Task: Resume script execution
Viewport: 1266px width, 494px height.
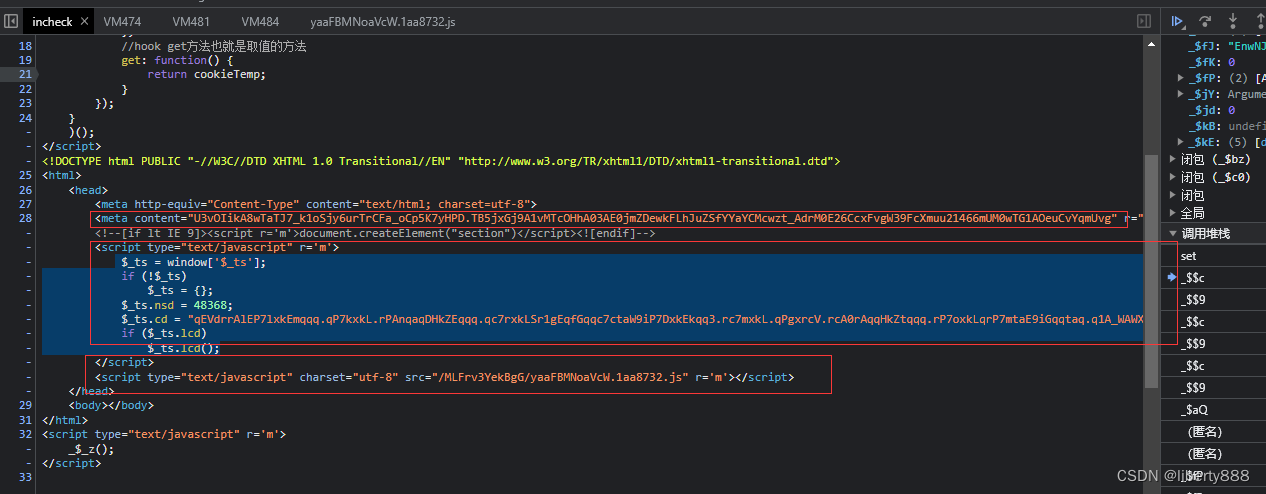Action: (1178, 21)
